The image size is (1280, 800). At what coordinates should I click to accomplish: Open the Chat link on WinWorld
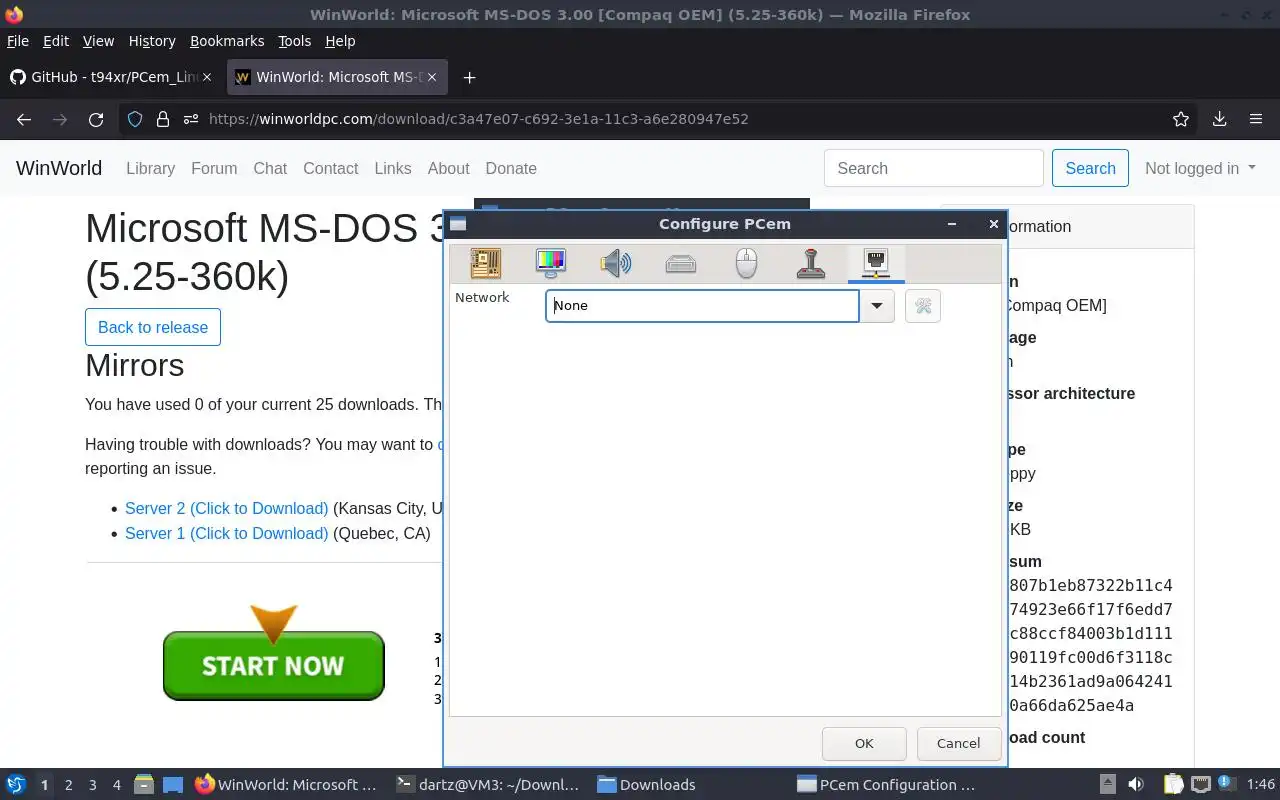coord(270,168)
